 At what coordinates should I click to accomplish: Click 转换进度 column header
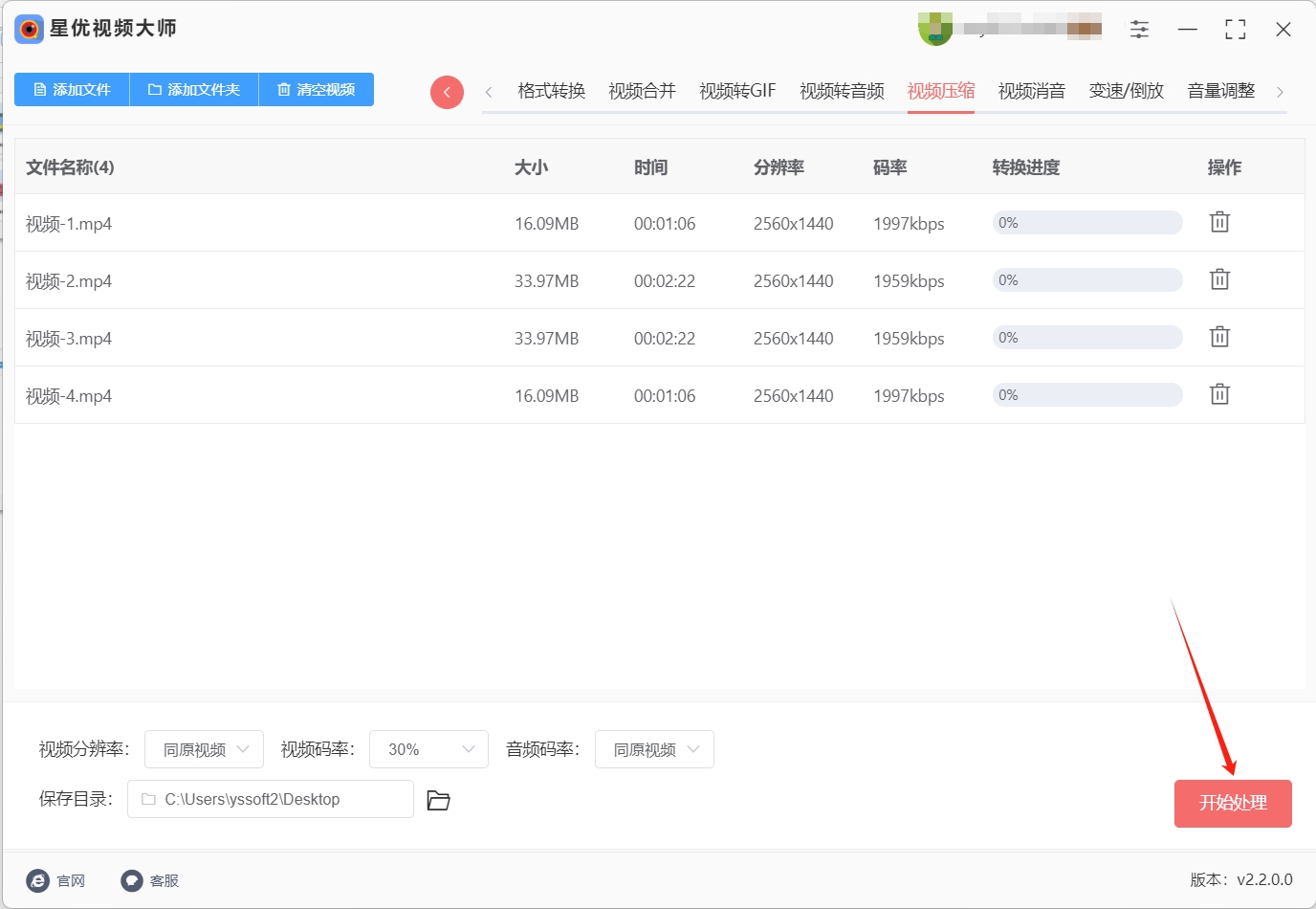pyautogui.click(x=1026, y=167)
